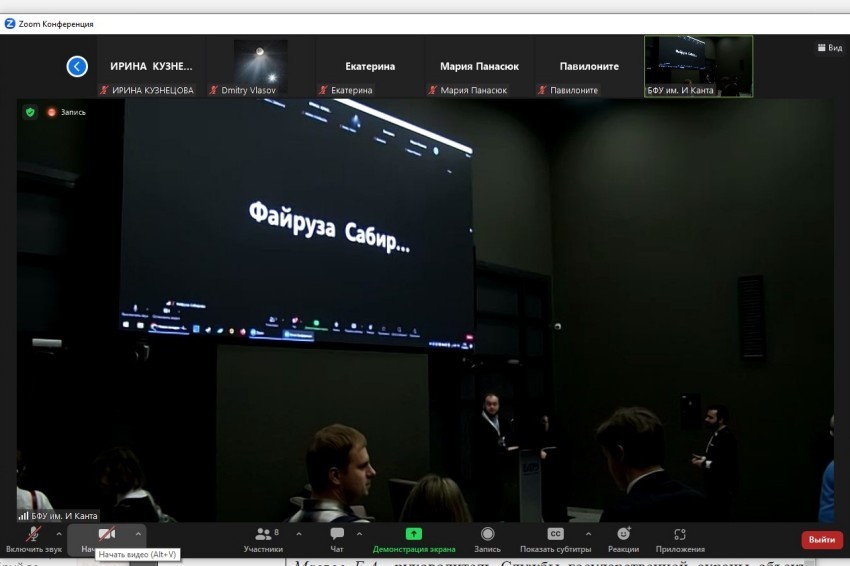The width and height of the screenshot is (850, 566).
Task: Expand the subtitles options arrow
Action: 588,534
